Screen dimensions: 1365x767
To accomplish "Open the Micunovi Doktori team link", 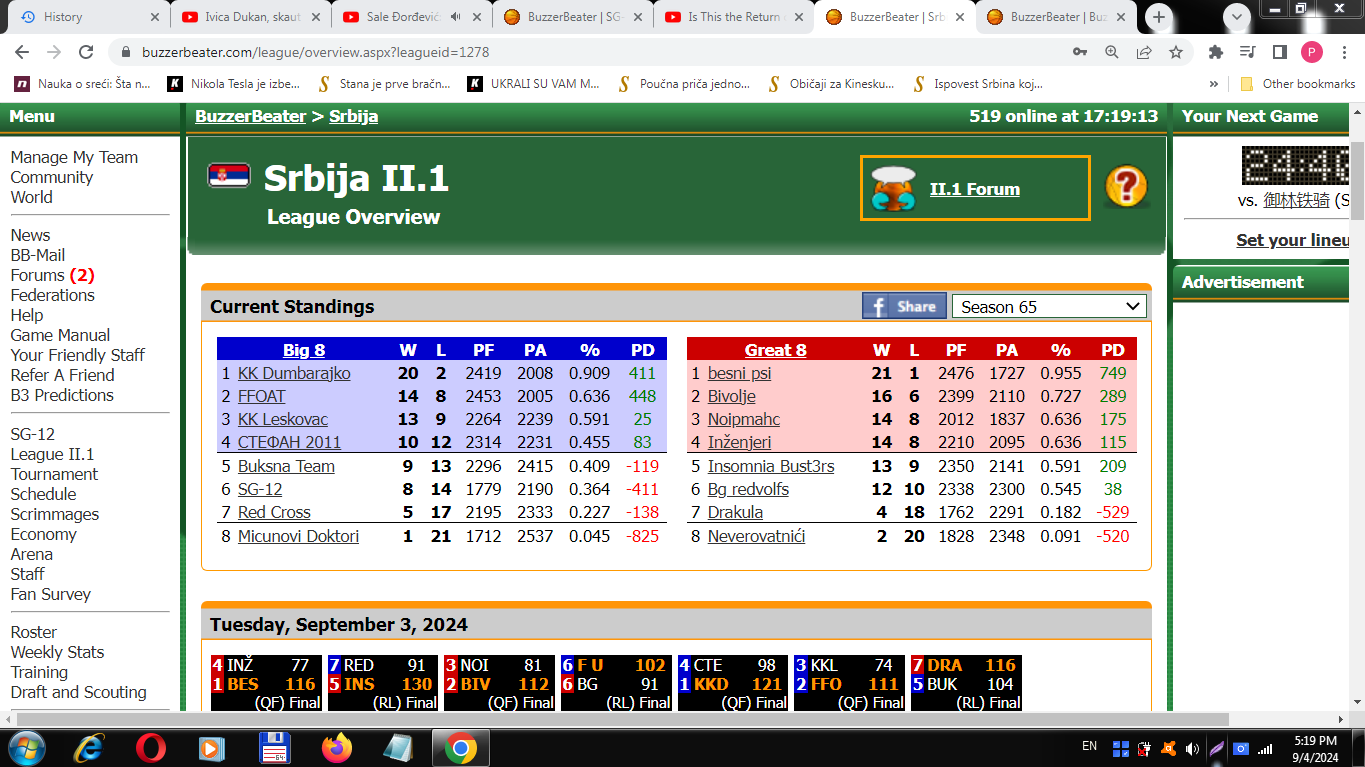I will (x=298, y=536).
